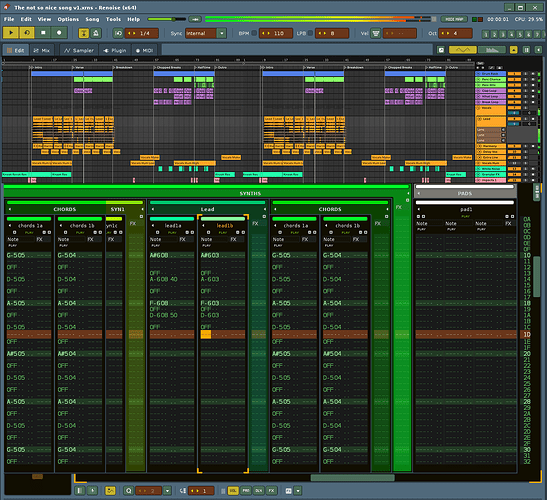547x500 pixels.
Task: Select view preset 3
Action: click(x=503, y=34)
